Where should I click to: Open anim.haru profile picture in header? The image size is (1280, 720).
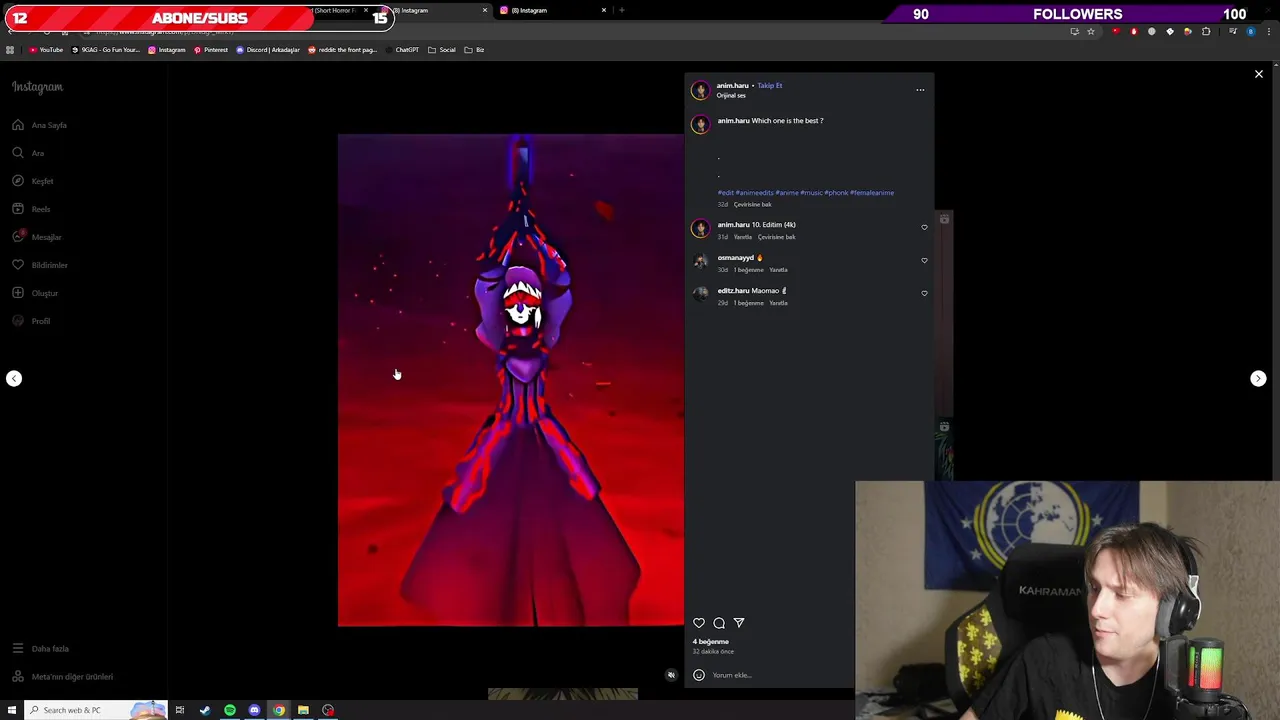(700, 90)
